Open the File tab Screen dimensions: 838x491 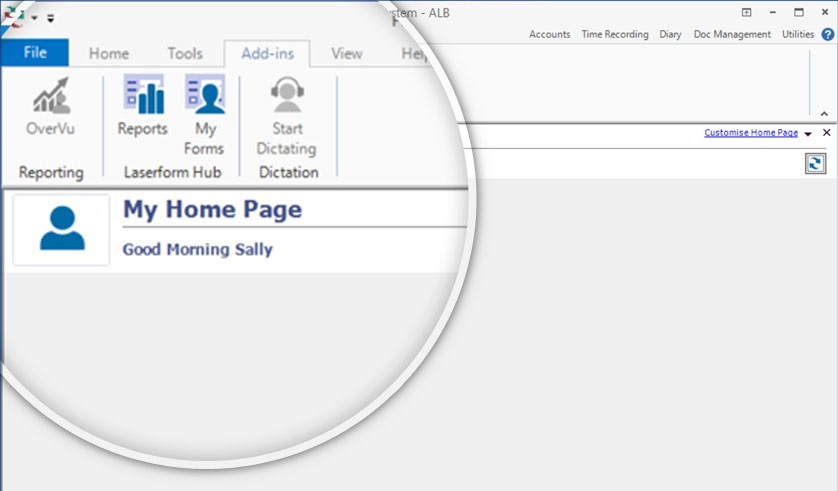point(35,53)
